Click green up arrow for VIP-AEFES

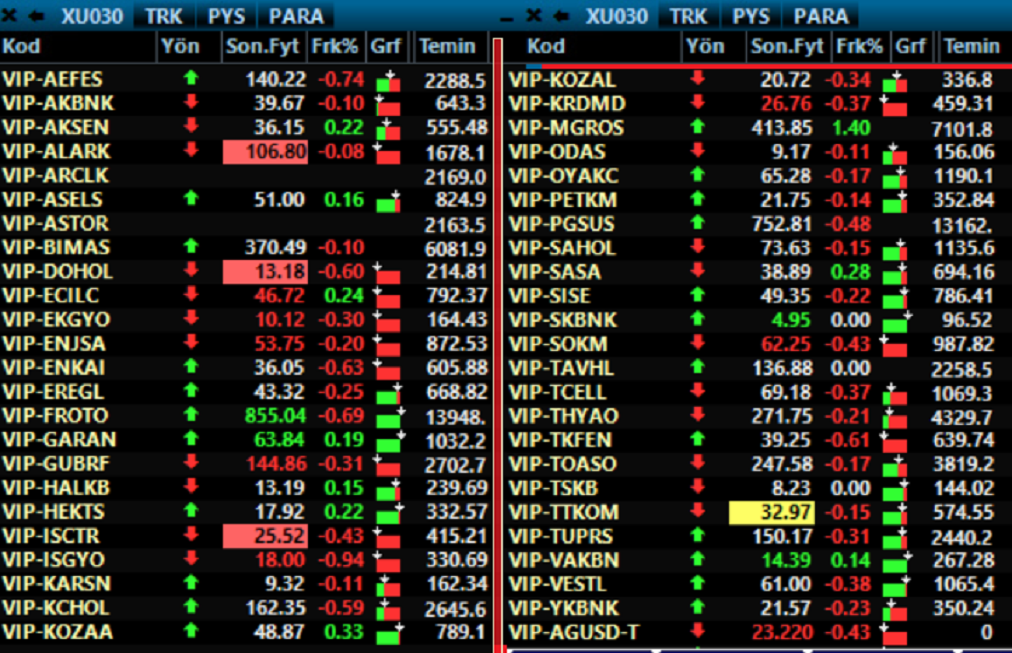[x=190, y=79]
